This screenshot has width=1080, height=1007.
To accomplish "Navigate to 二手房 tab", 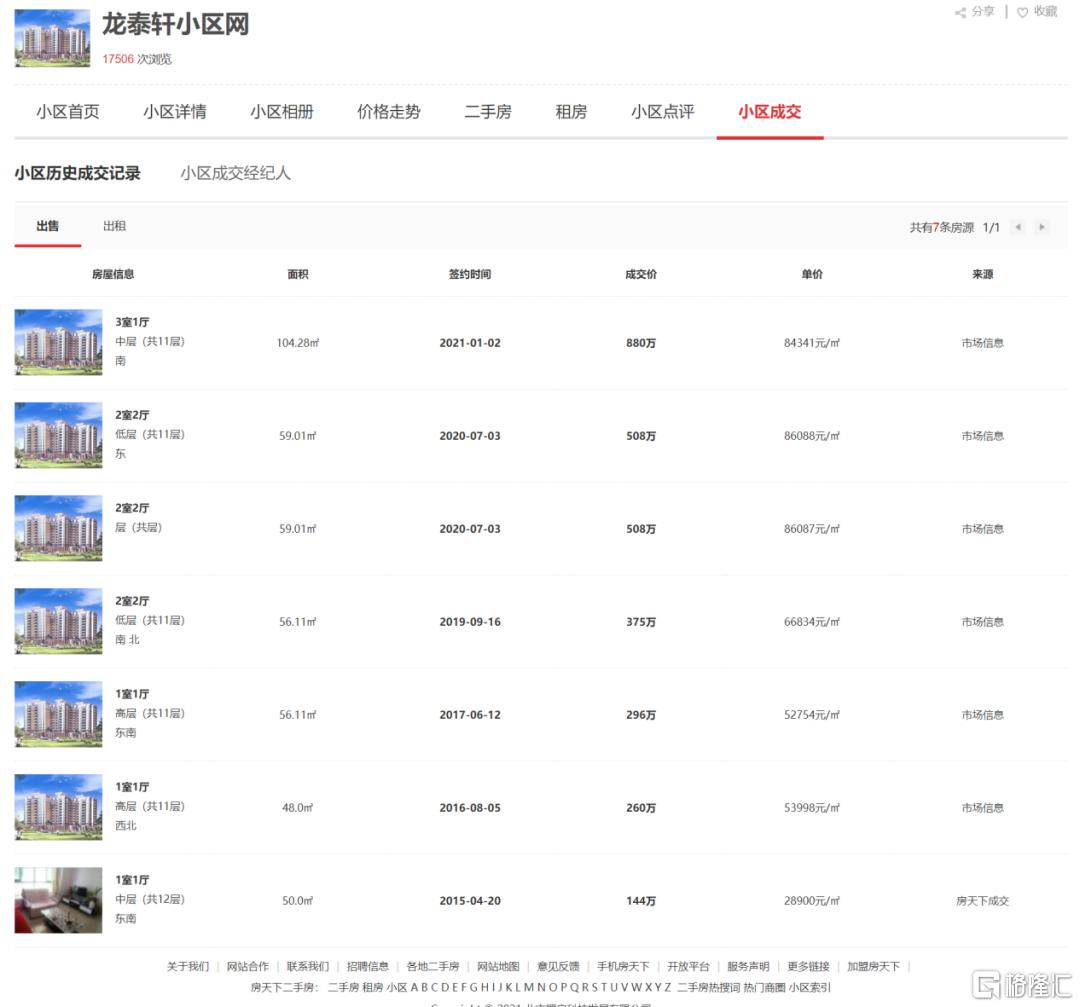I will (x=487, y=112).
